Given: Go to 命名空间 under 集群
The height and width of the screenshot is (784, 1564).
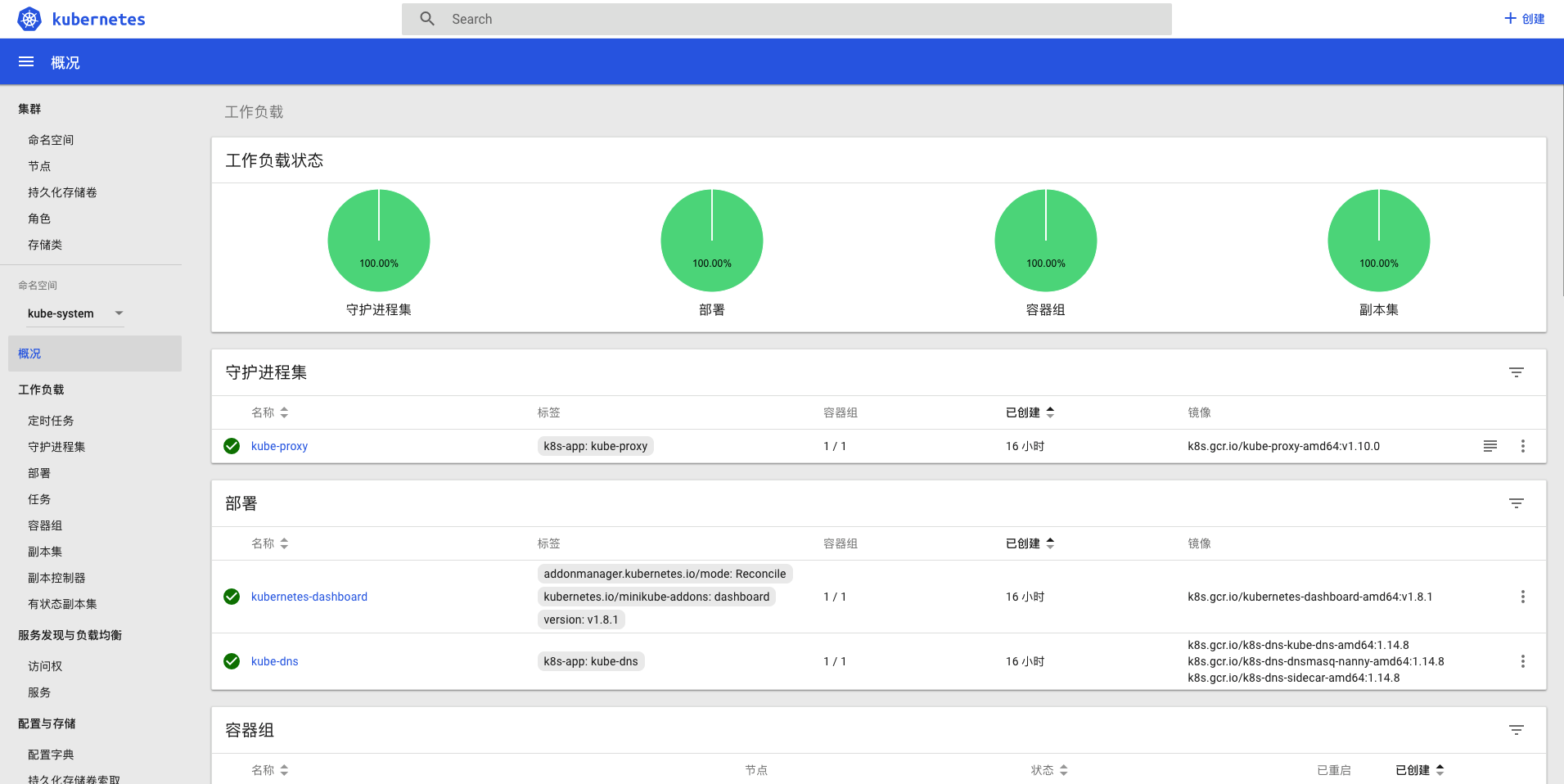Looking at the screenshot, I should 51,140.
